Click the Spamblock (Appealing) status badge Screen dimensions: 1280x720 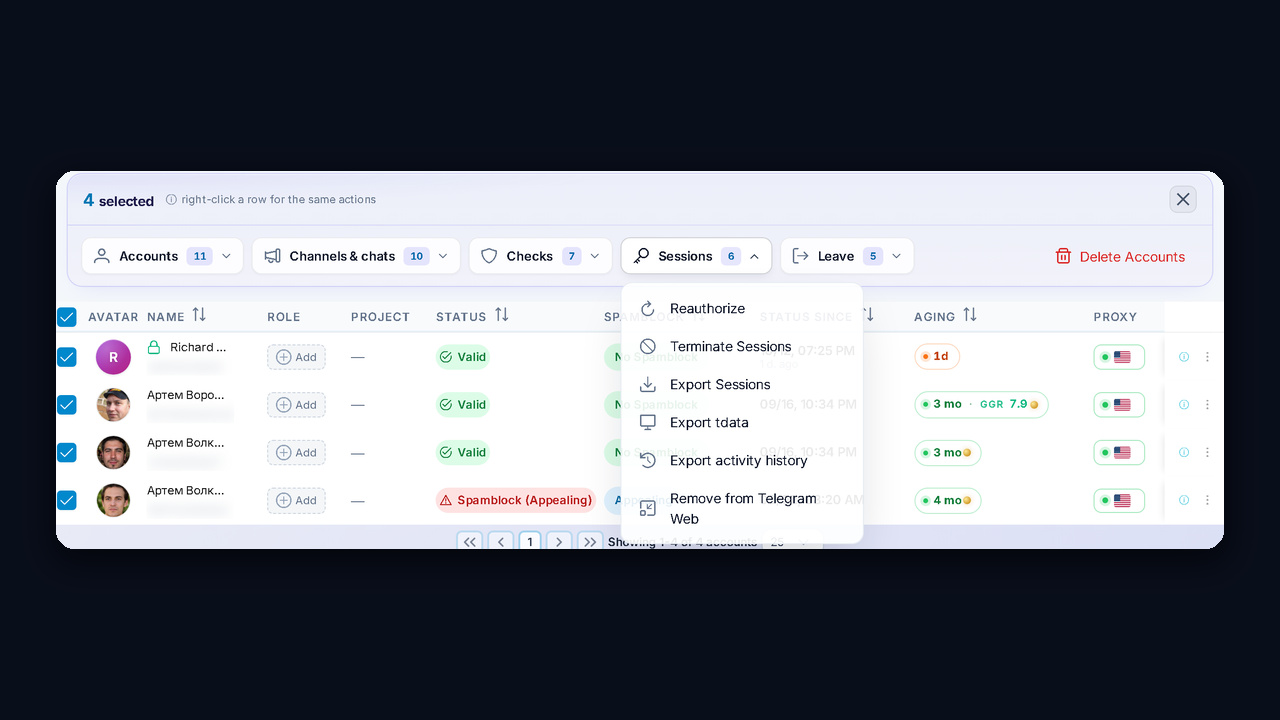pos(516,500)
